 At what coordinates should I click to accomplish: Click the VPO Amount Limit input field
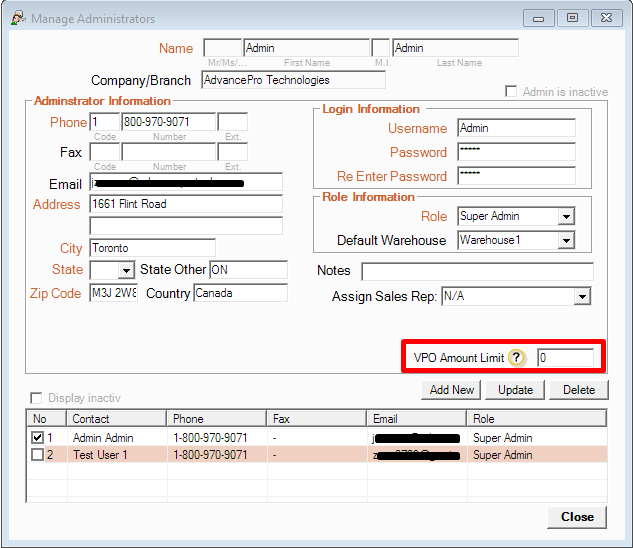pyautogui.click(x=565, y=358)
